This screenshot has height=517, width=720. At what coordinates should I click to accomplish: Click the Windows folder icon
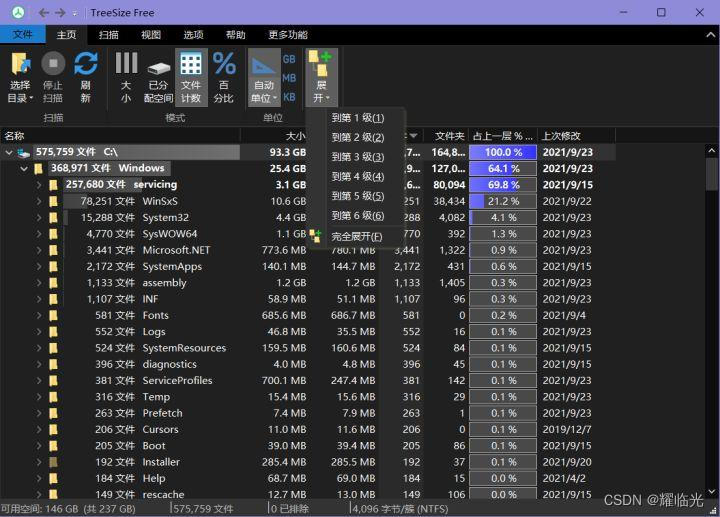(39, 169)
